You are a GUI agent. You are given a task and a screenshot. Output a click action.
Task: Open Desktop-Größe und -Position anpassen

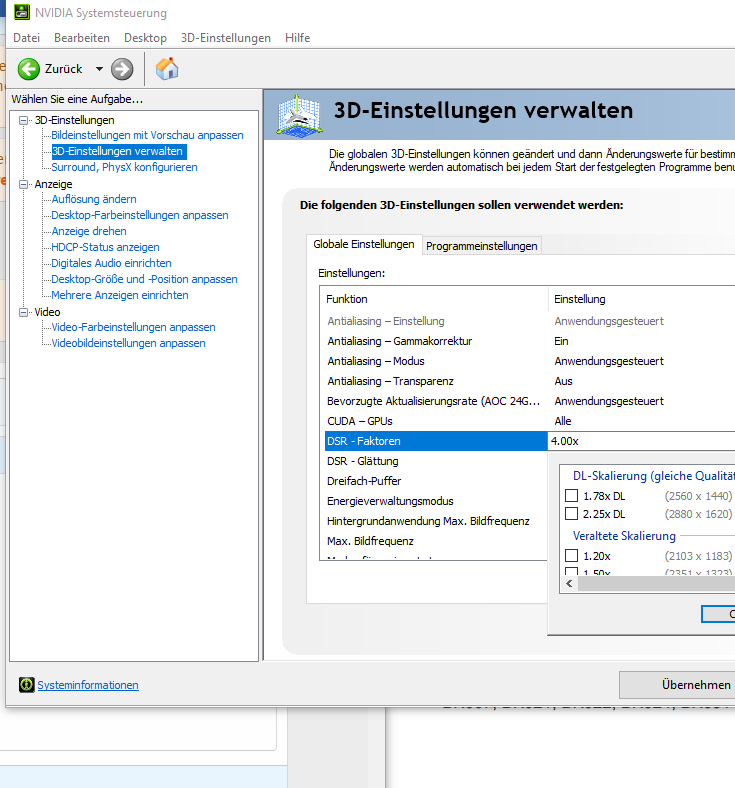coord(144,279)
